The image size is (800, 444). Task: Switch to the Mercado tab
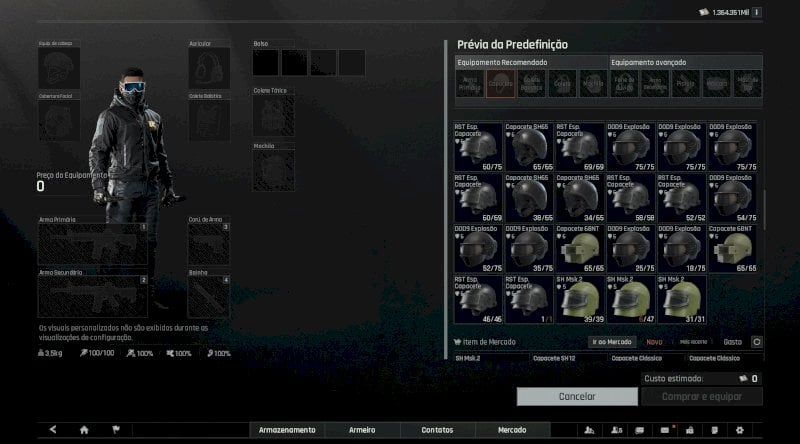[x=512, y=430]
